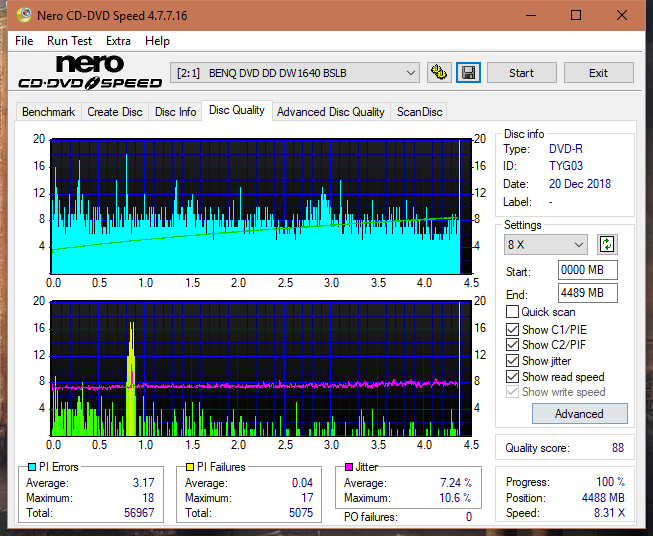
Task: Click the Advanced settings button
Action: [x=579, y=414]
